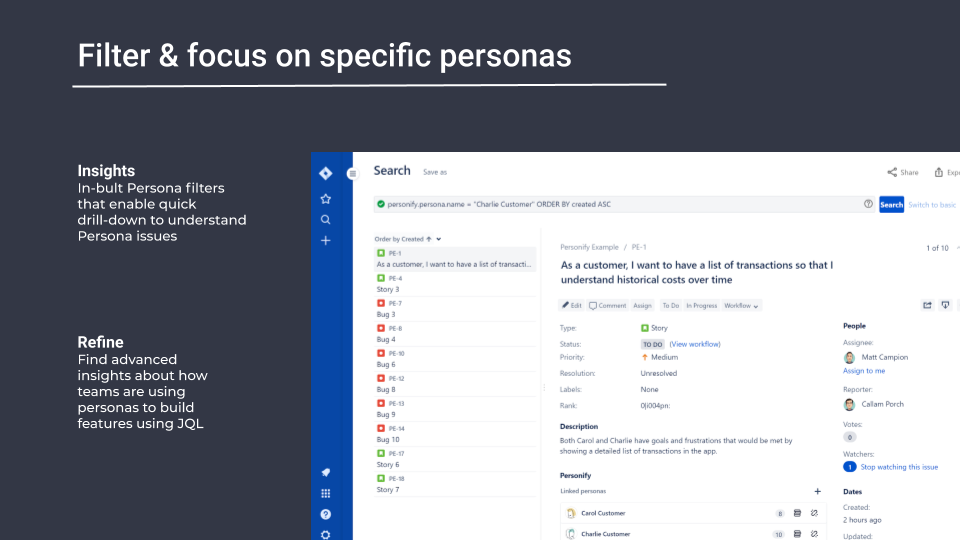Click Save as next to Search
This screenshot has height=540, width=960.
point(435,173)
